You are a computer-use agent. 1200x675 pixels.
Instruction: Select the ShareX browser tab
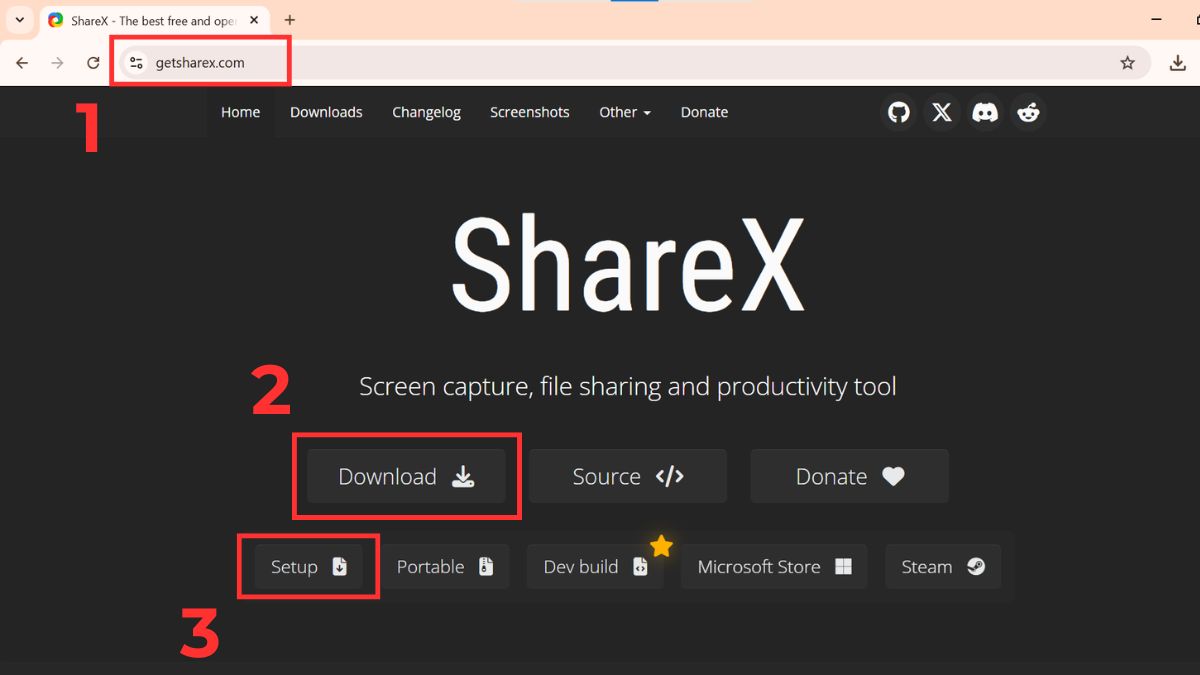click(x=152, y=21)
